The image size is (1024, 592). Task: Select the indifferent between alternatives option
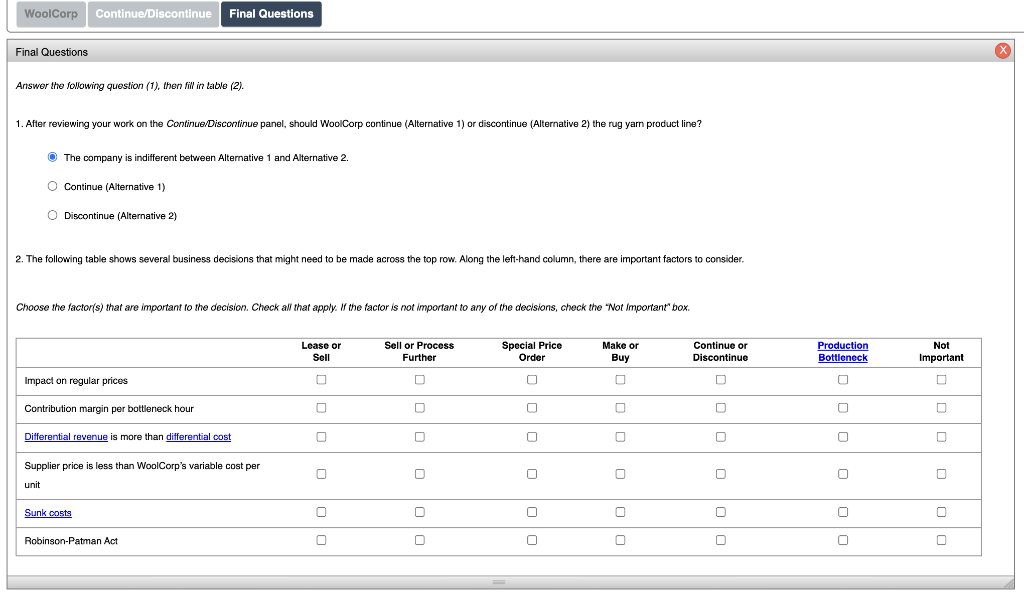52,156
